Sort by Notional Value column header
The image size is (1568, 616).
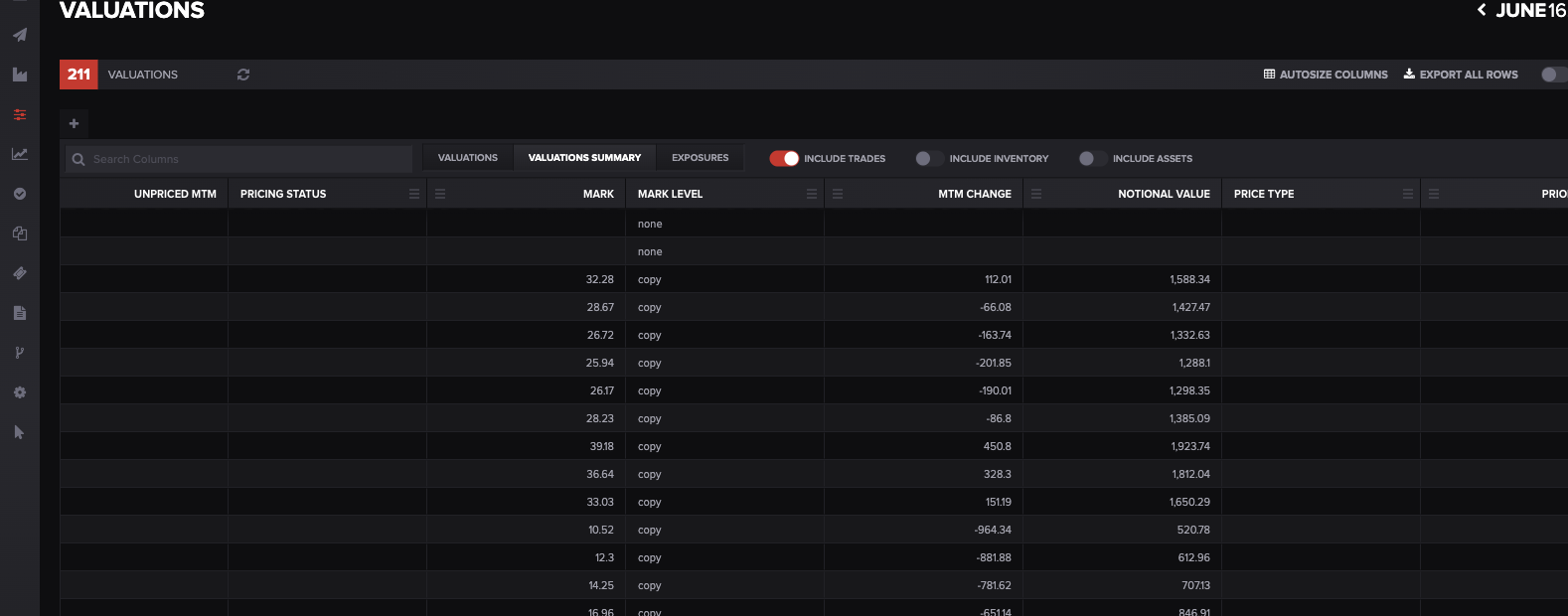click(1164, 194)
